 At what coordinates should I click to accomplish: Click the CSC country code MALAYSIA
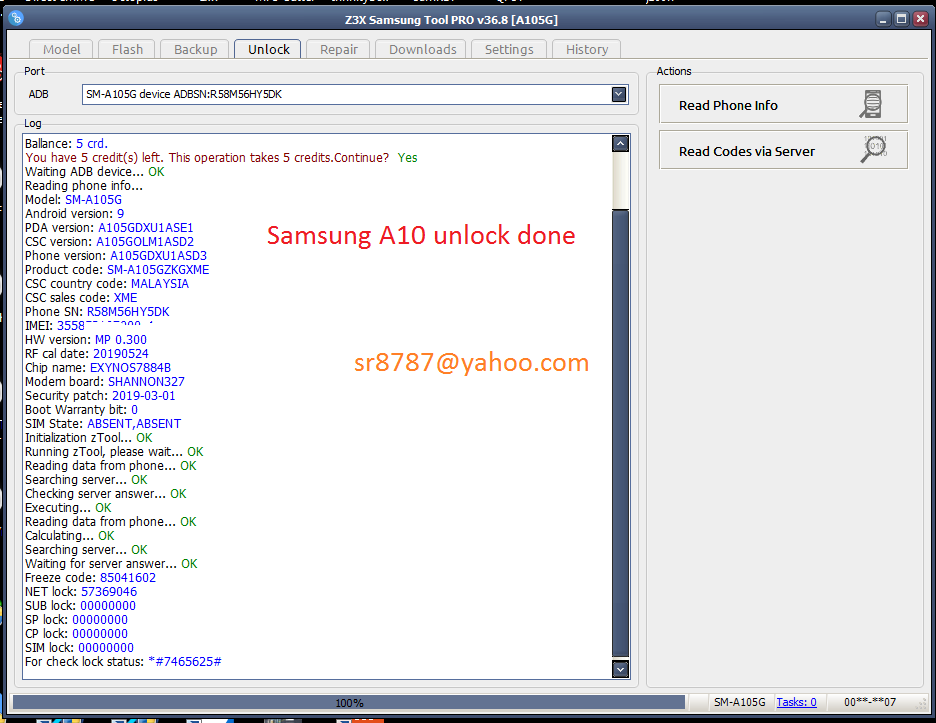(x=160, y=284)
